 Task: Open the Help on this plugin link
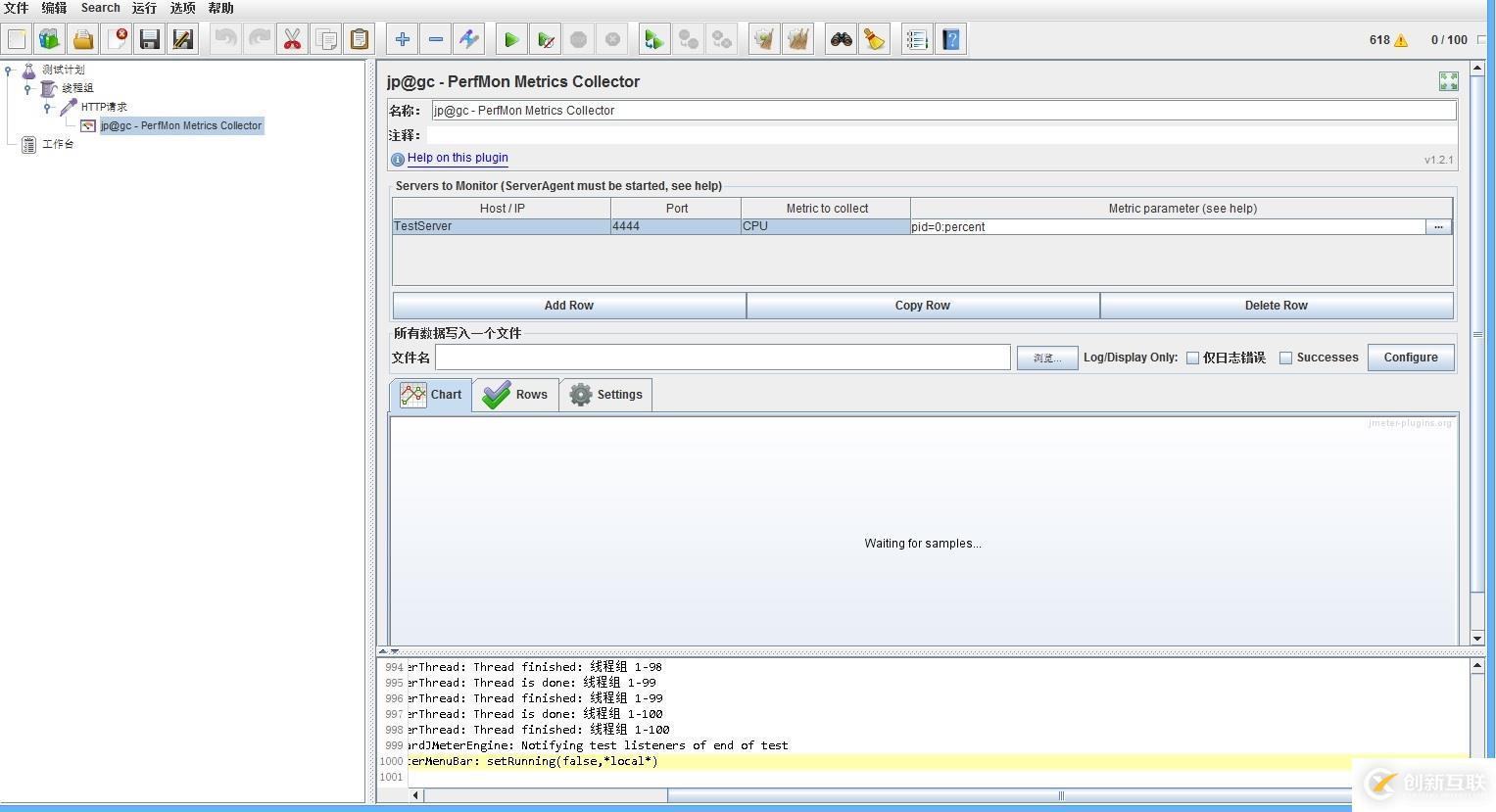458,158
